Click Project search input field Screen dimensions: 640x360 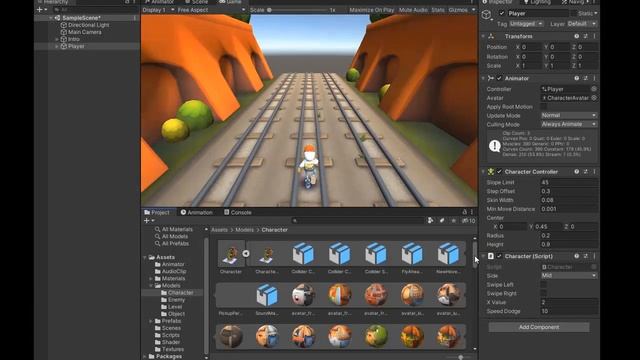358,221
